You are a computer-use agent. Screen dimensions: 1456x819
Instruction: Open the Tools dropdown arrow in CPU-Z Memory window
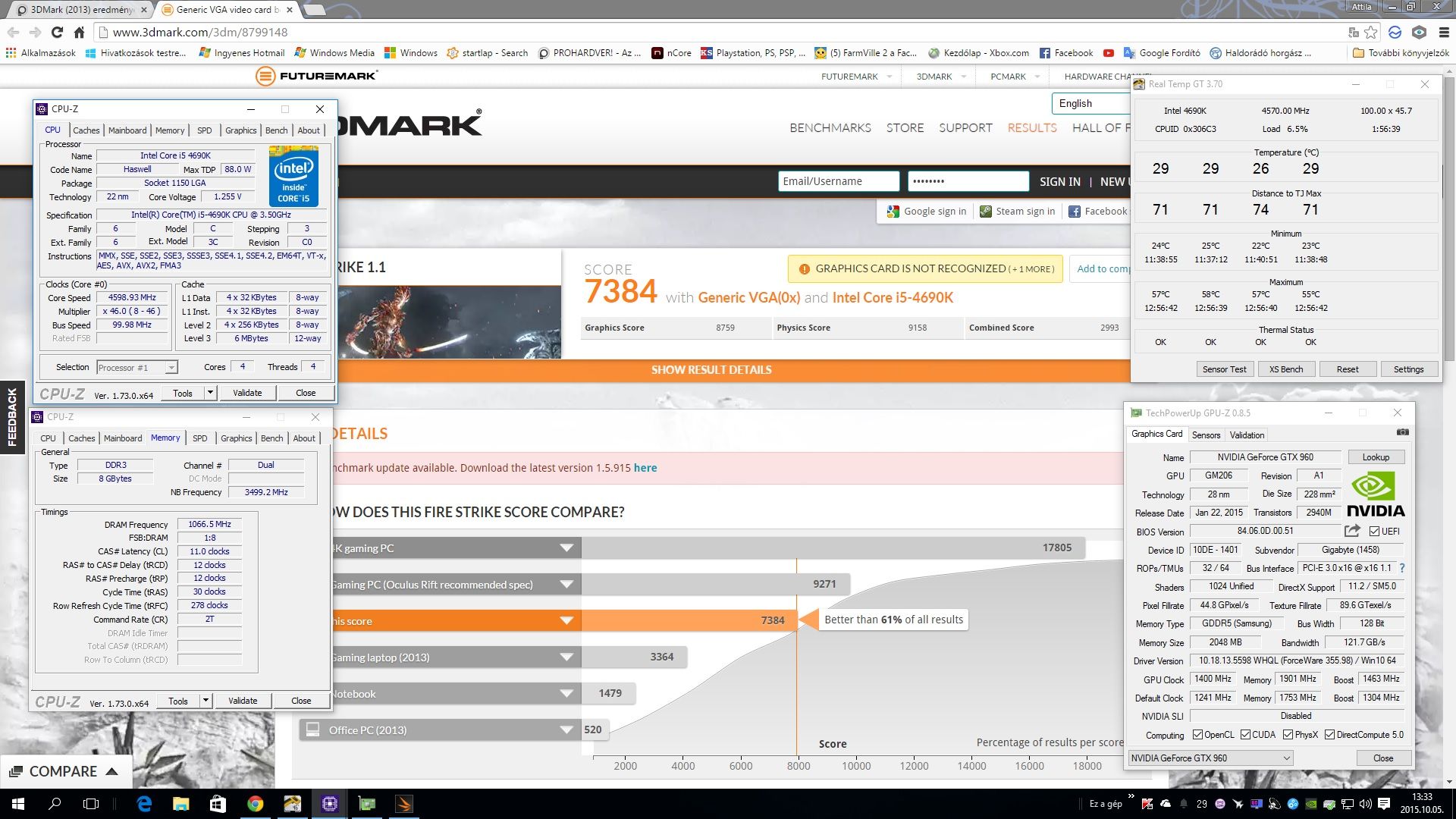tap(206, 701)
